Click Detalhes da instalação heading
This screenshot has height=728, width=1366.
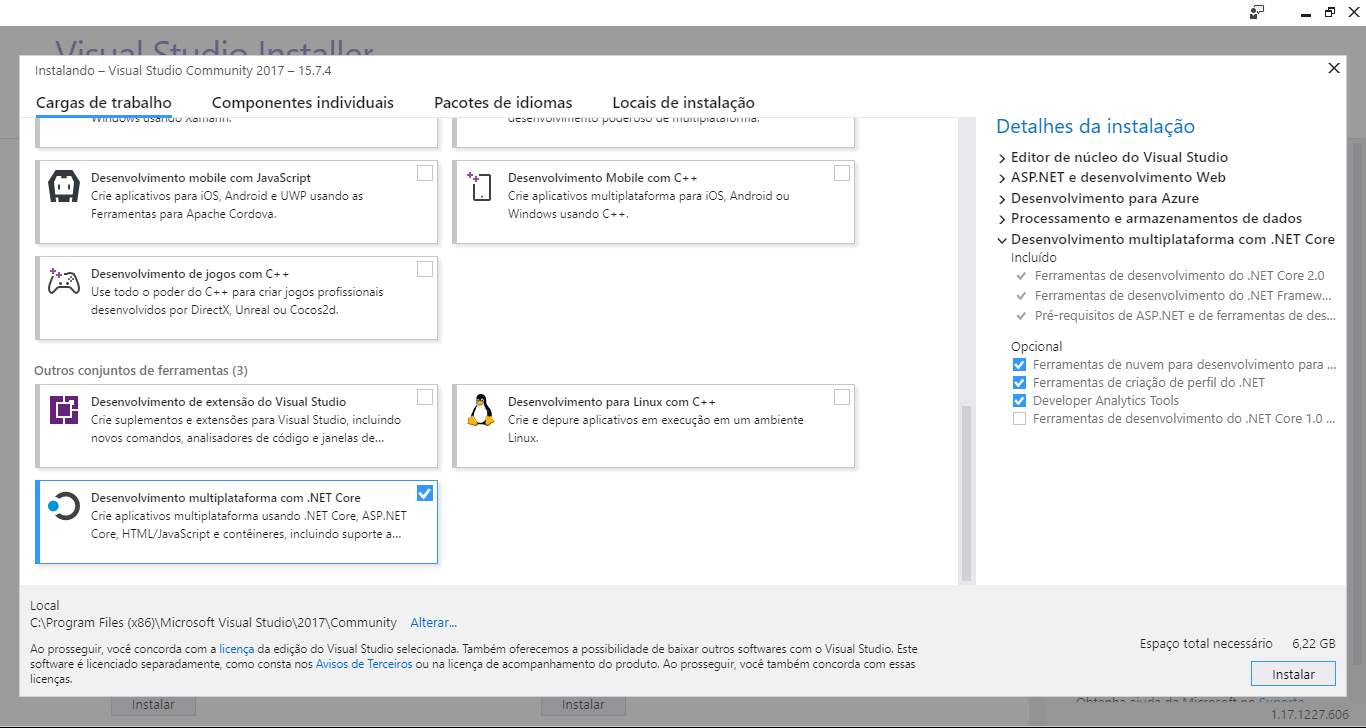point(1095,127)
